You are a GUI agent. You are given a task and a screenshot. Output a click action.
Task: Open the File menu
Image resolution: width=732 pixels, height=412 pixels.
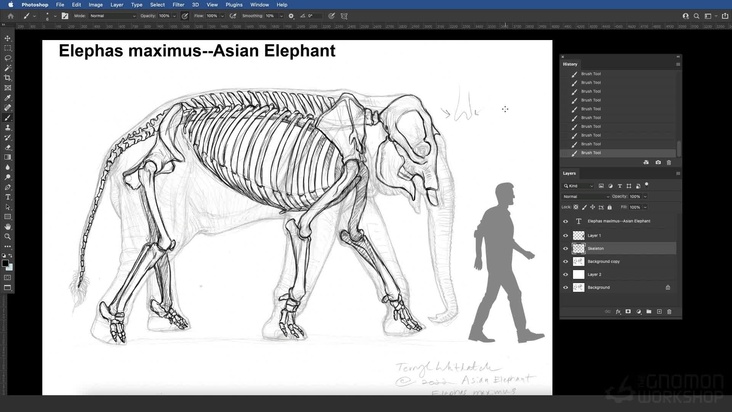(x=60, y=5)
